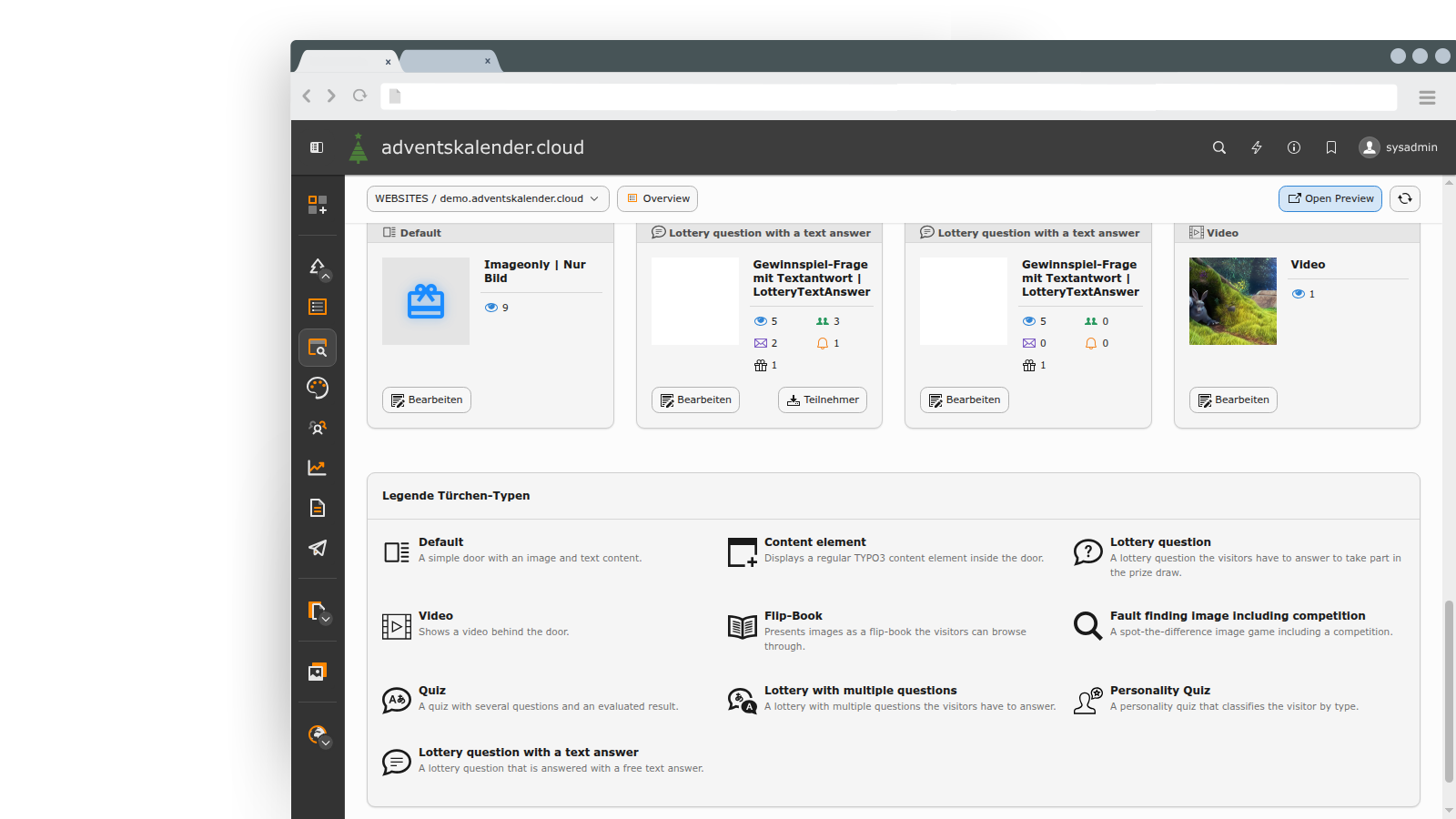1456x819 pixels.
Task: Click the Personality Quiz legend icon
Action: [1087, 701]
